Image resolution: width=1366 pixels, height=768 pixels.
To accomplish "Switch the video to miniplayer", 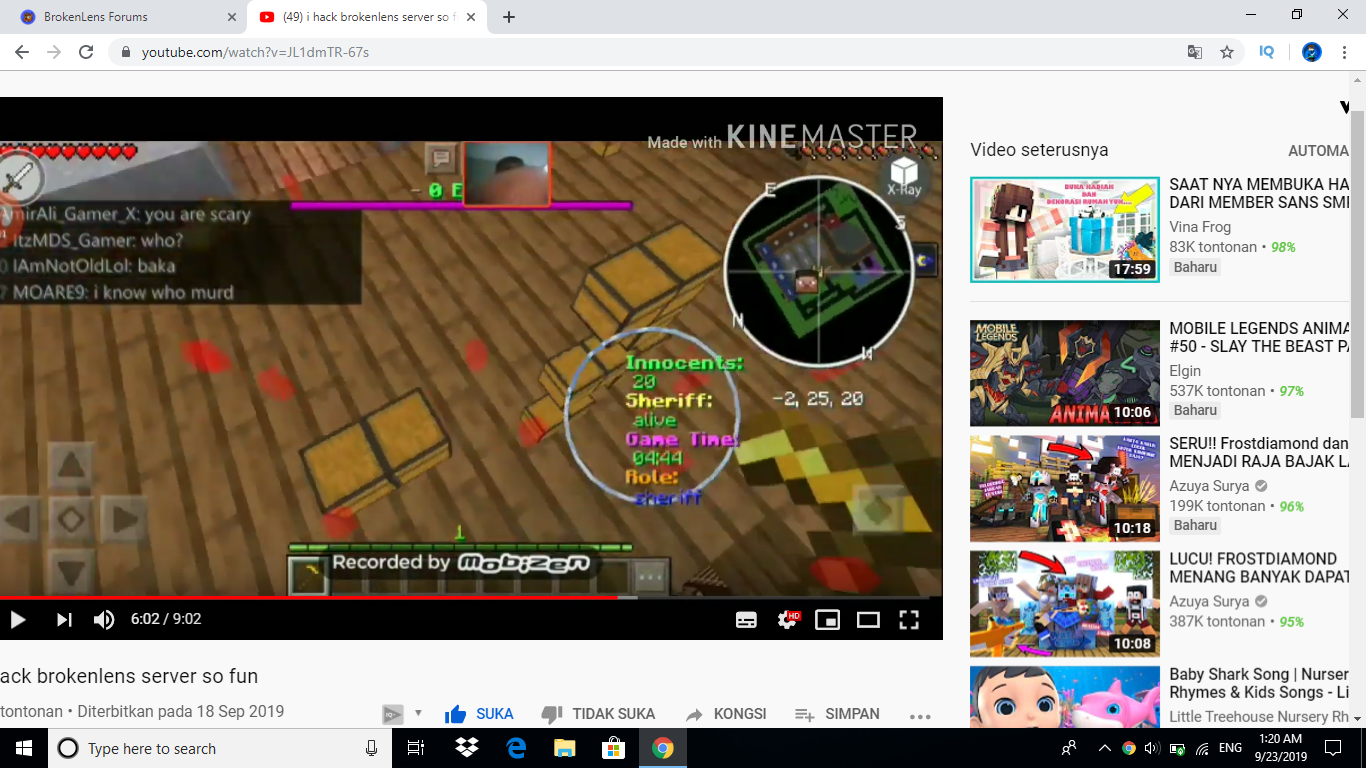I will pos(827,620).
